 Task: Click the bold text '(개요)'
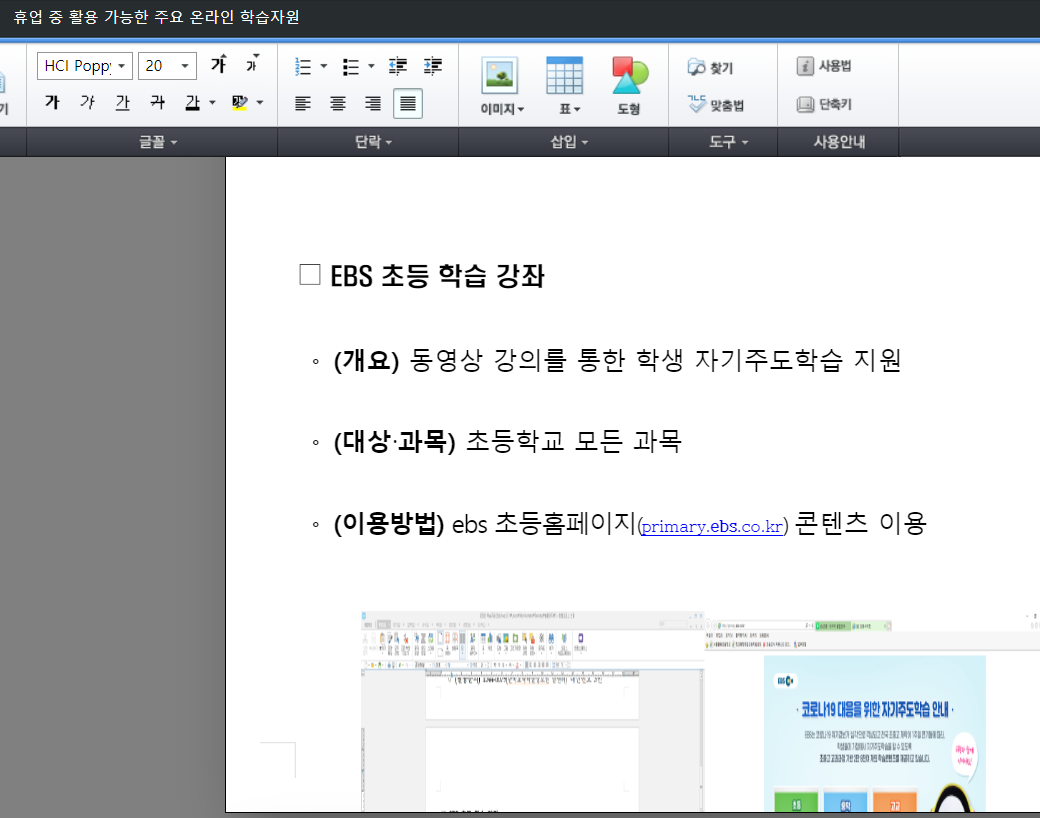(x=366, y=361)
